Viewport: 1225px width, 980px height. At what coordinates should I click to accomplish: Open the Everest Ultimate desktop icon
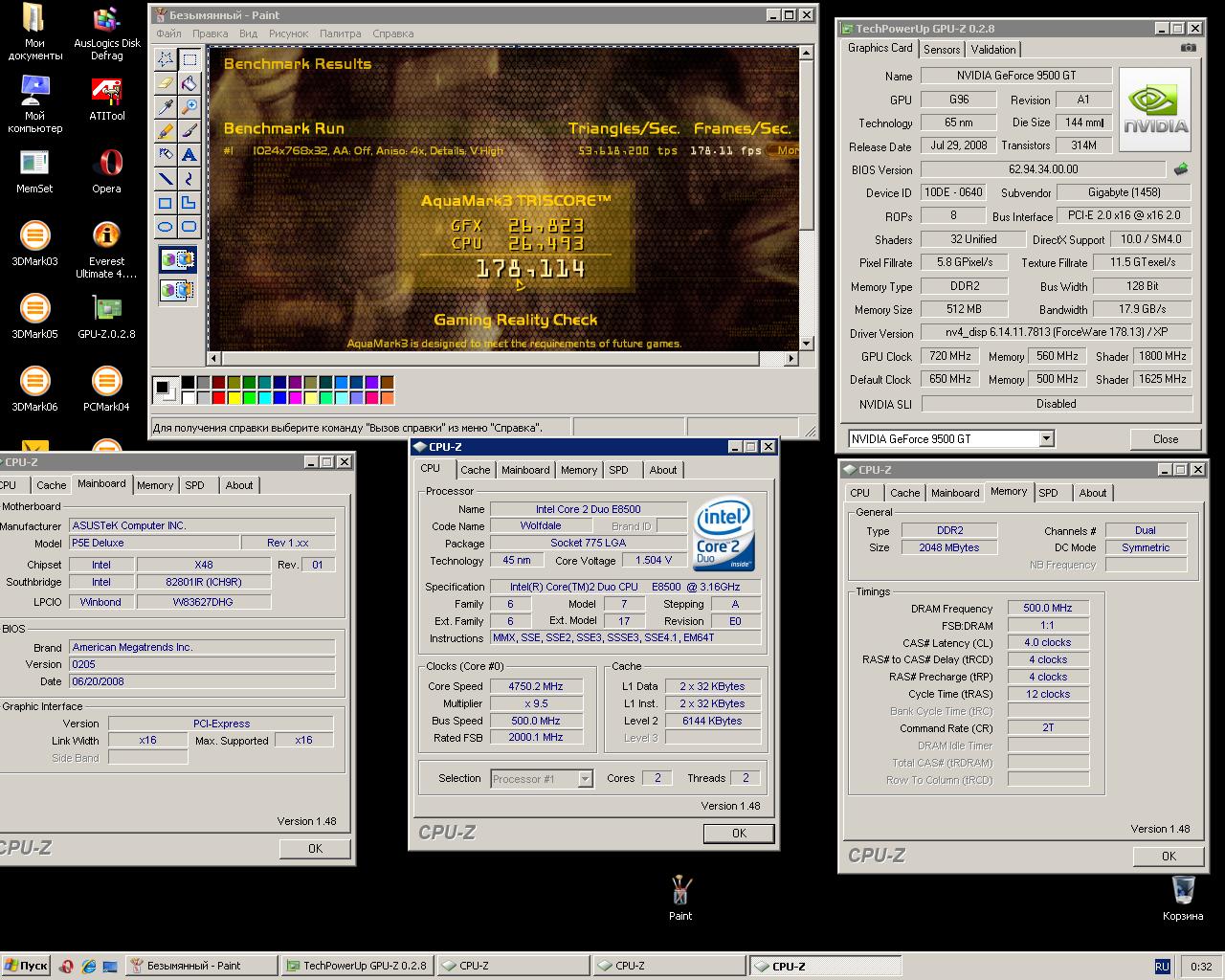[x=106, y=250]
